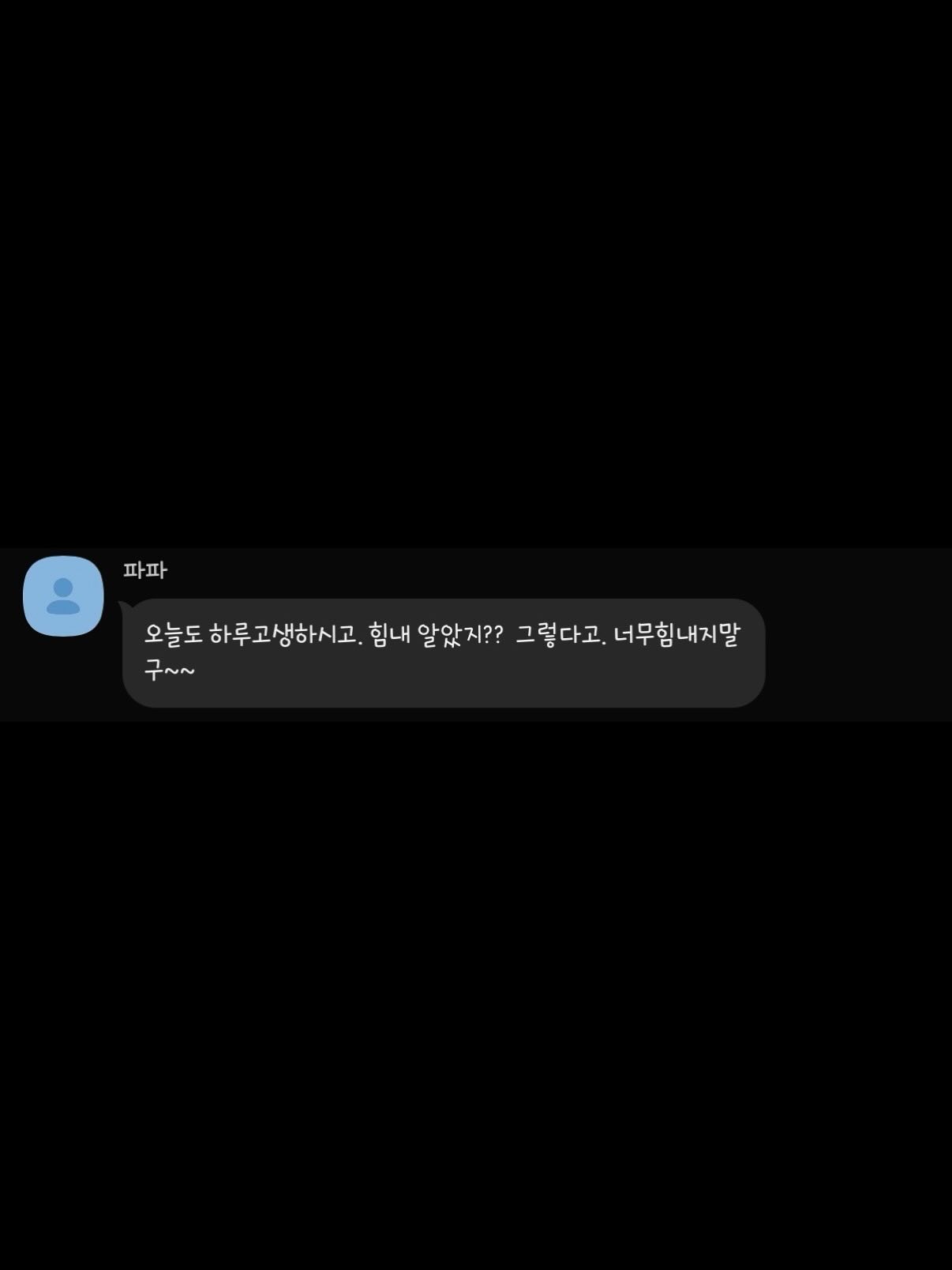Click the light blue rounded avatar background edge
This screenshot has height=1270, width=952.
click(30, 596)
